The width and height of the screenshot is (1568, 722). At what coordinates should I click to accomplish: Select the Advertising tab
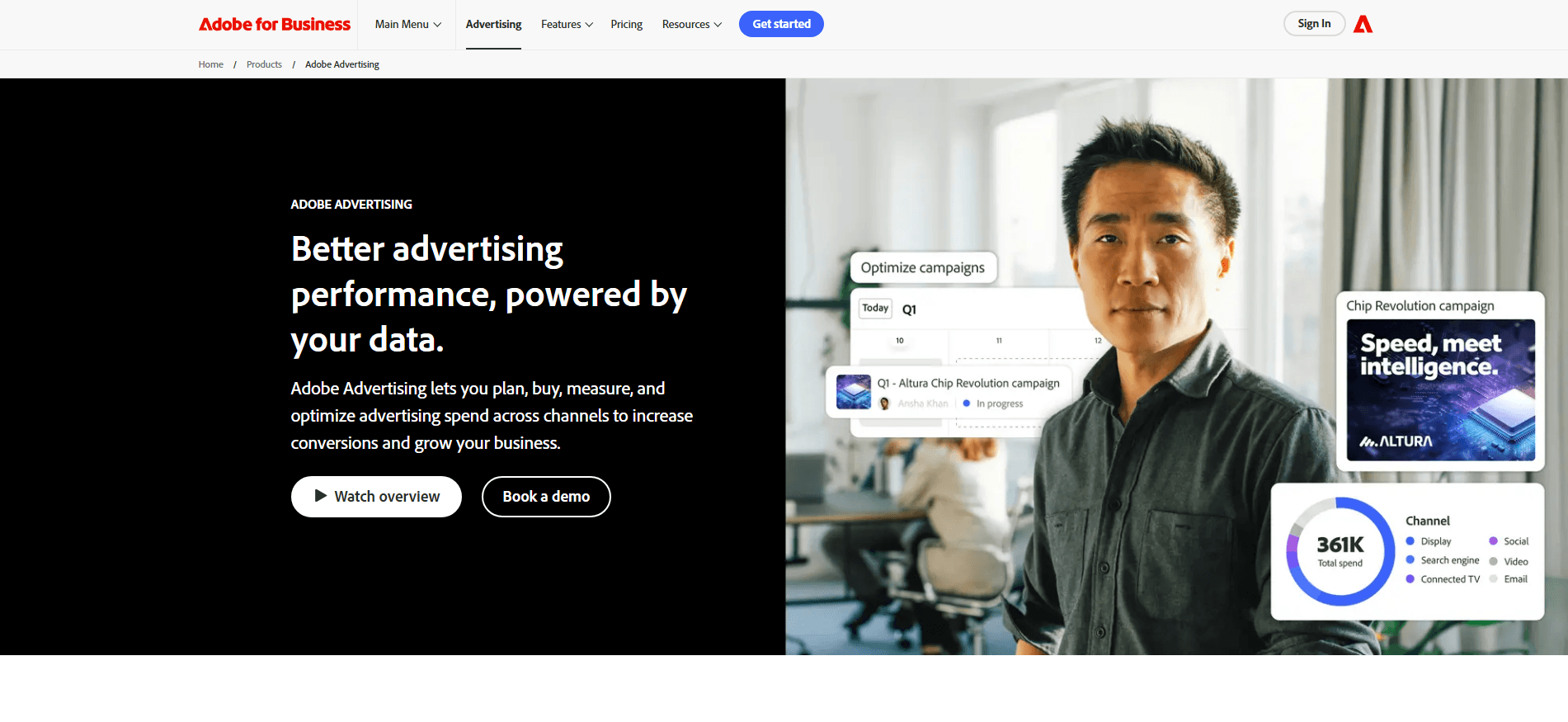pyautogui.click(x=493, y=24)
